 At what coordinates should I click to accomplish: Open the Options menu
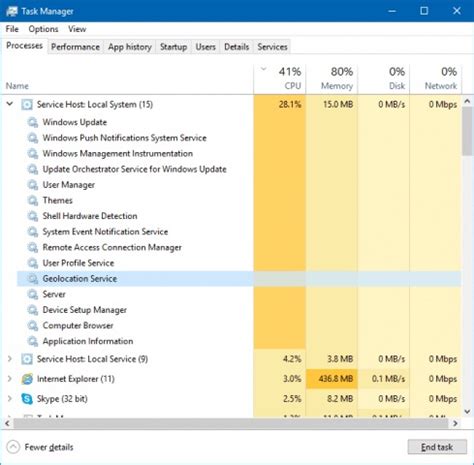pyautogui.click(x=43, y=29)
